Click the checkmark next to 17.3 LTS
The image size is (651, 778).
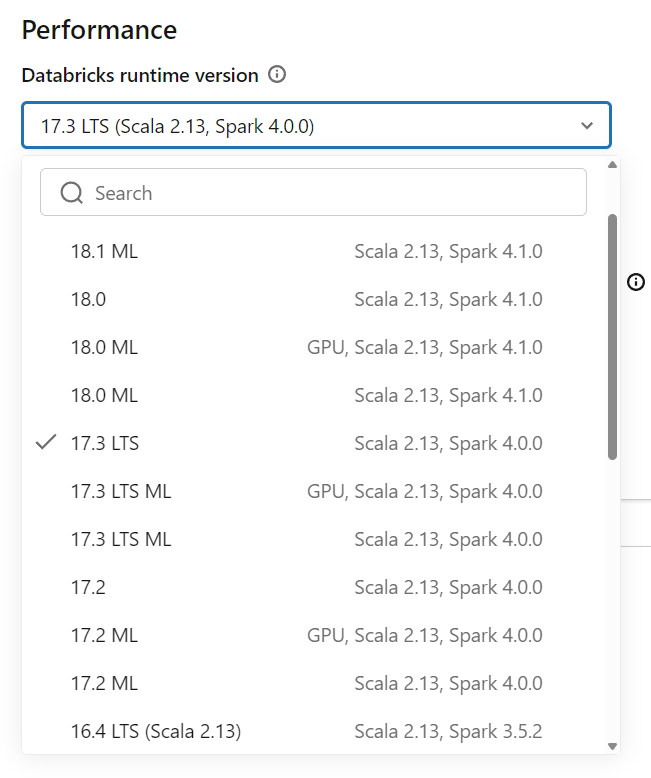[x=45, y=443]
